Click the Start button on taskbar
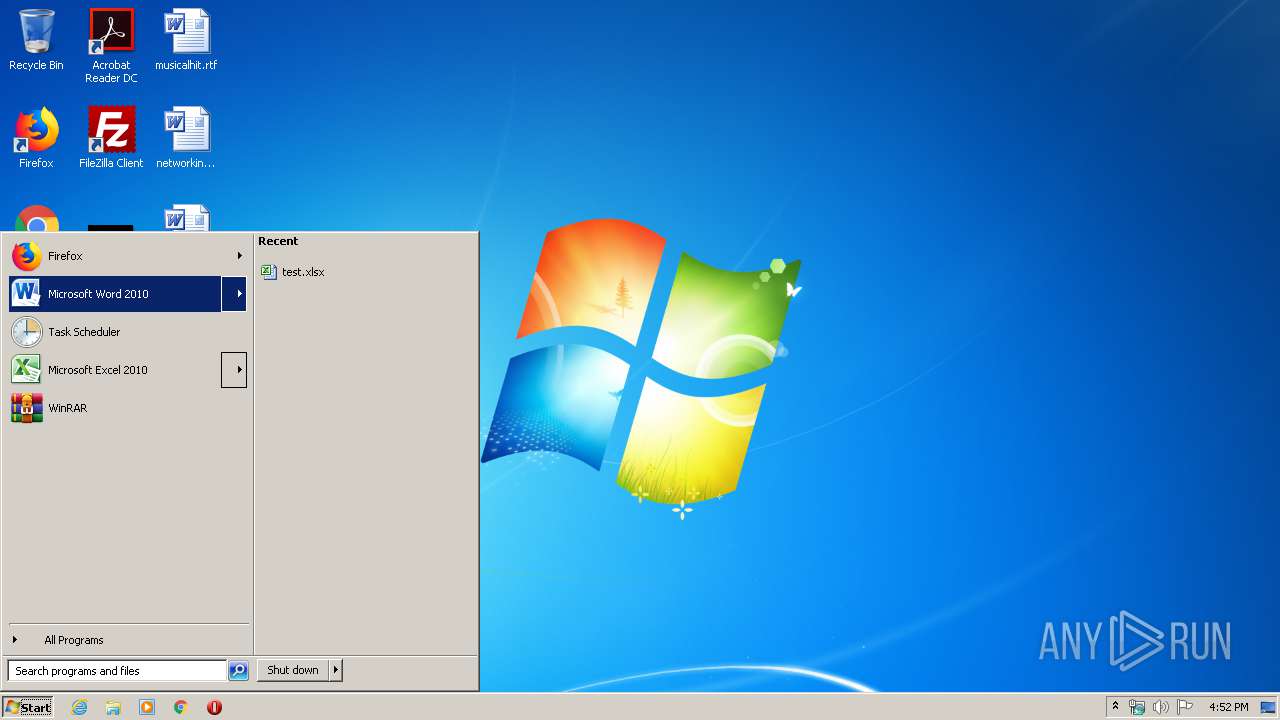The width and height of the screenshot is (1280, 720). 28,707
